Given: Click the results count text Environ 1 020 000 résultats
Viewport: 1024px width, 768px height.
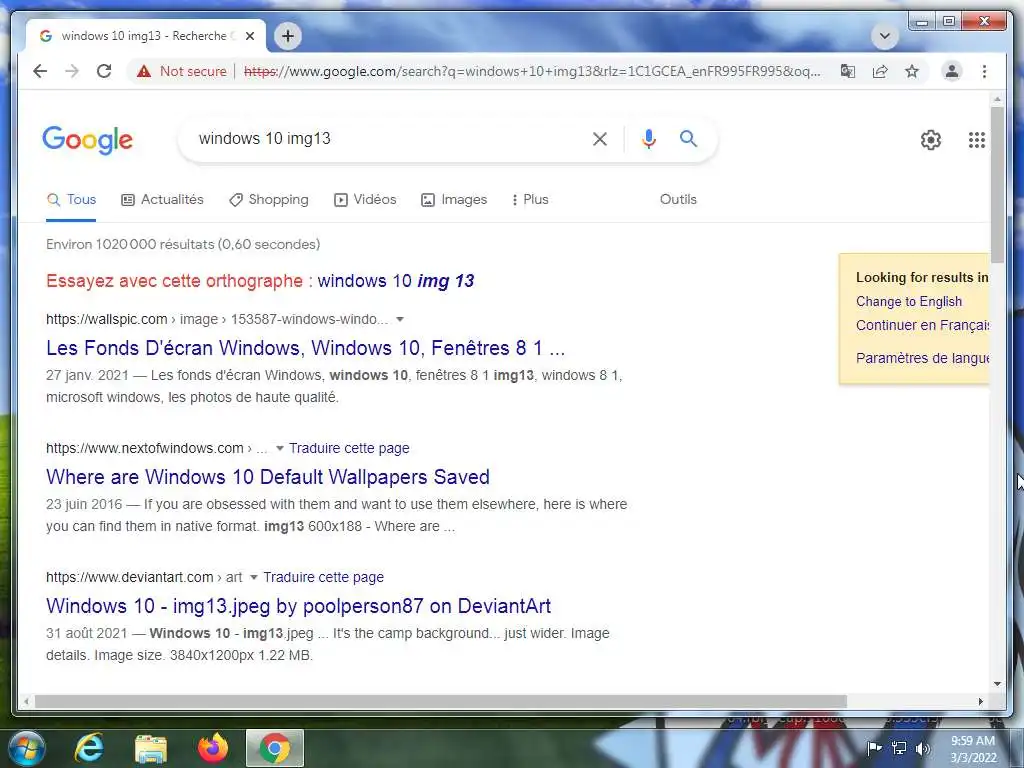Looking at the screenshot, I should tap(183, 244).
